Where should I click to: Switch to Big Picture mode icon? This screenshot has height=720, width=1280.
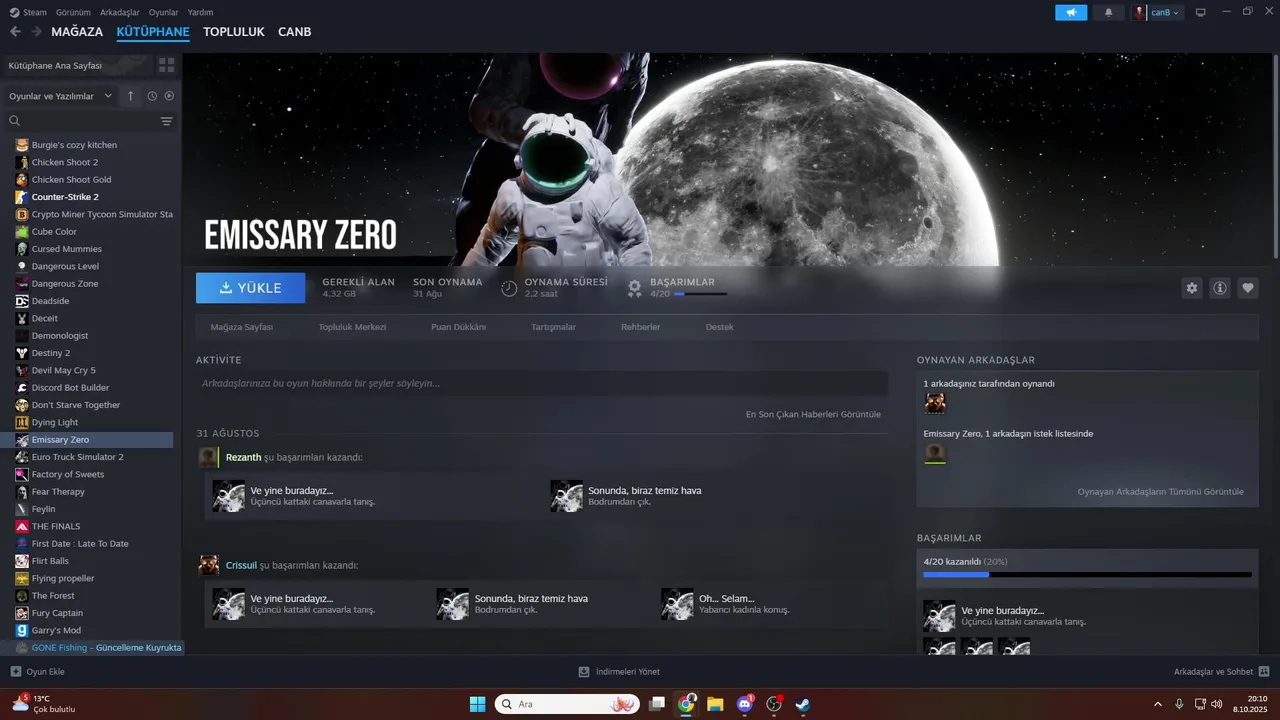[1200, 12]
